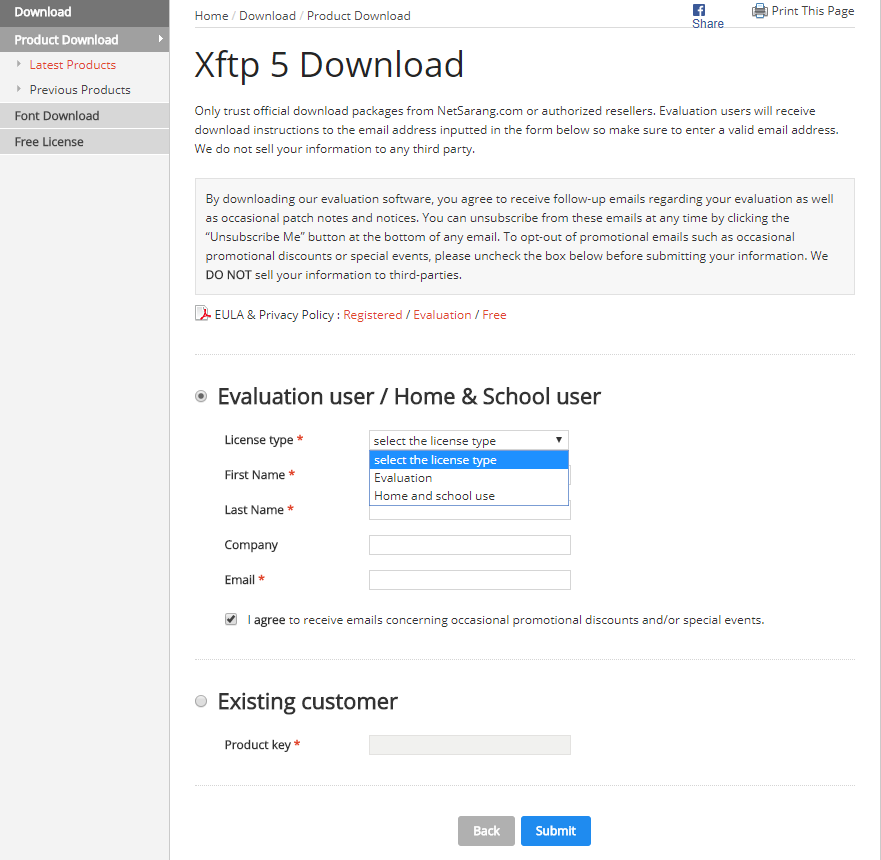Select Evaluation user / Home & School radio
The height and width of the screenshot is (860, 881).
(201, 397)
